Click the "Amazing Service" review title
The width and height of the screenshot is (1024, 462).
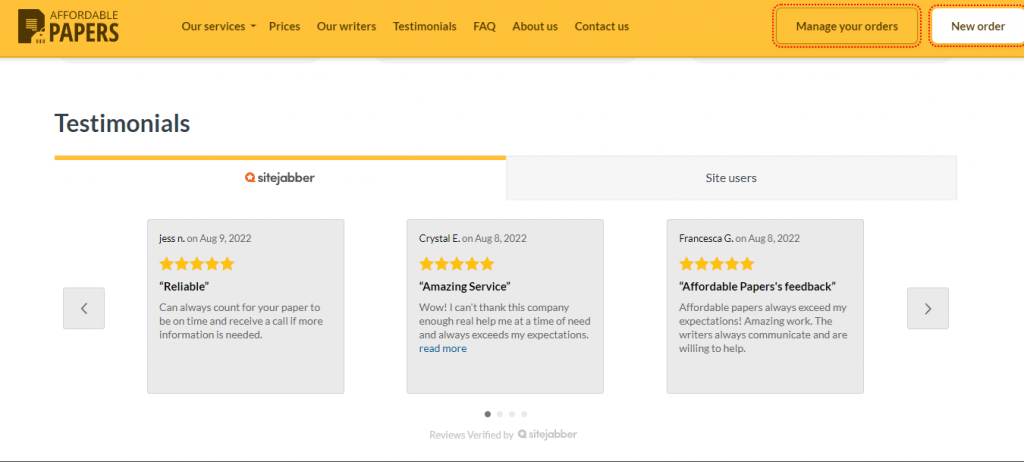click(465, 286)
